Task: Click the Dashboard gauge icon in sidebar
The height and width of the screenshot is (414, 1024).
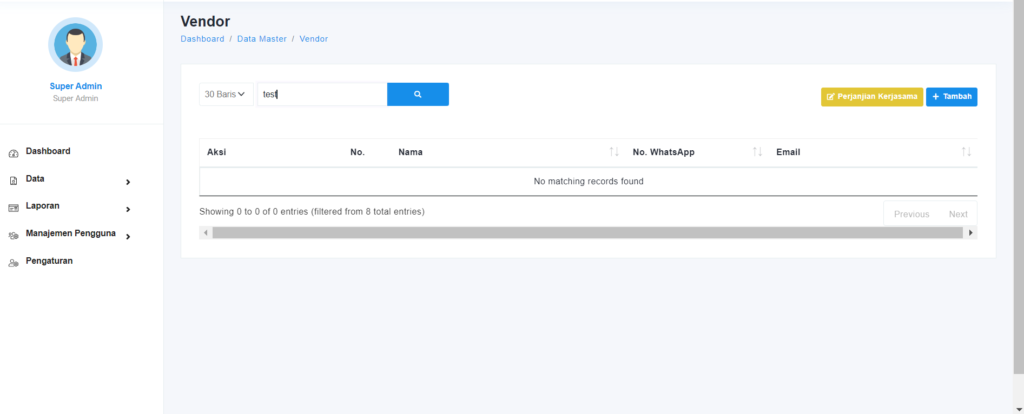Action: (13, 154)
